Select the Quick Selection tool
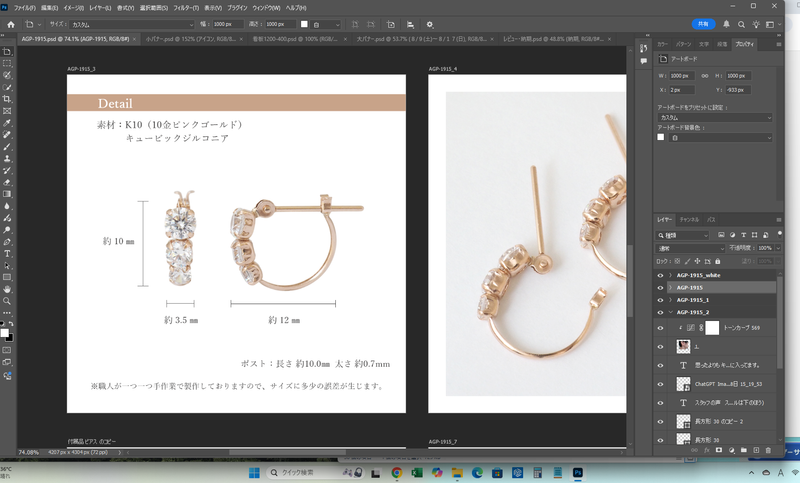800x483 pixels. coord(7,87)
